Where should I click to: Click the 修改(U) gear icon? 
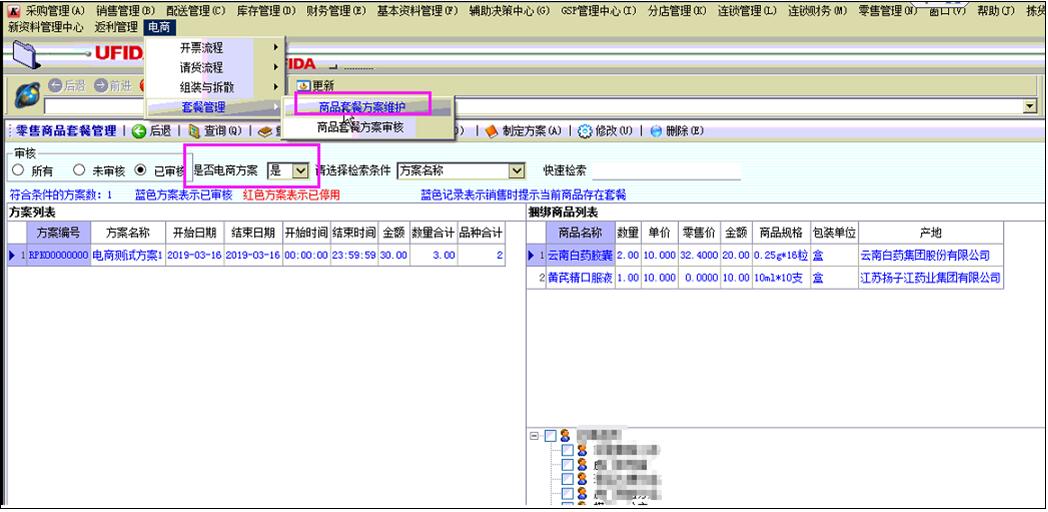585,132
